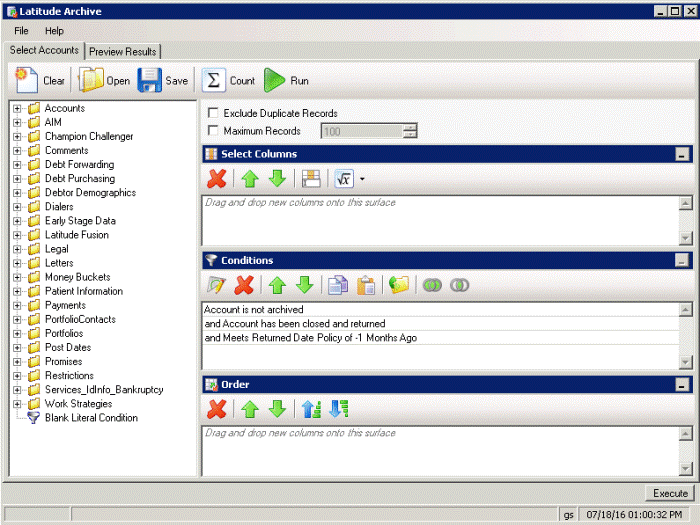This screenshot has width=700, height=525.
Task: Run the query with green play icon
Action: pos(274,80)
